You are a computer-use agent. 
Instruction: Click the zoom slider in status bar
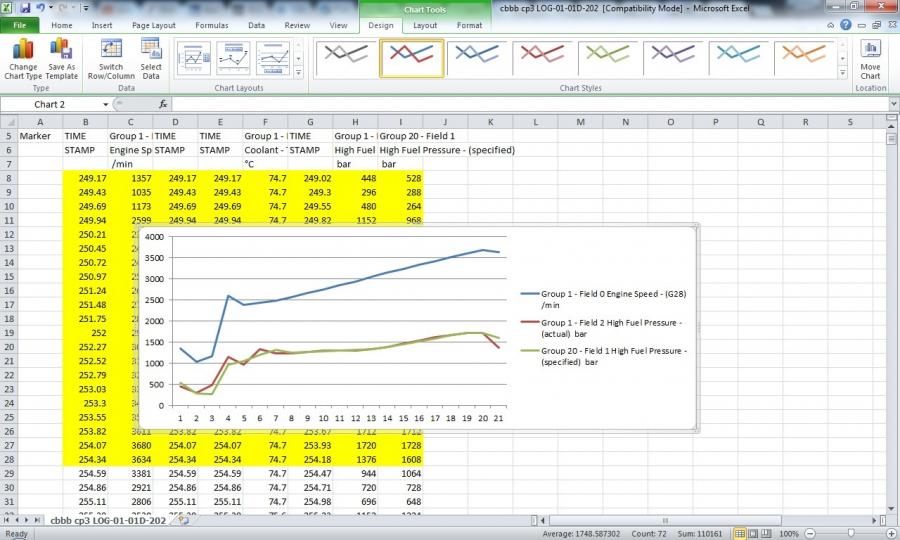tap(849, 534)
